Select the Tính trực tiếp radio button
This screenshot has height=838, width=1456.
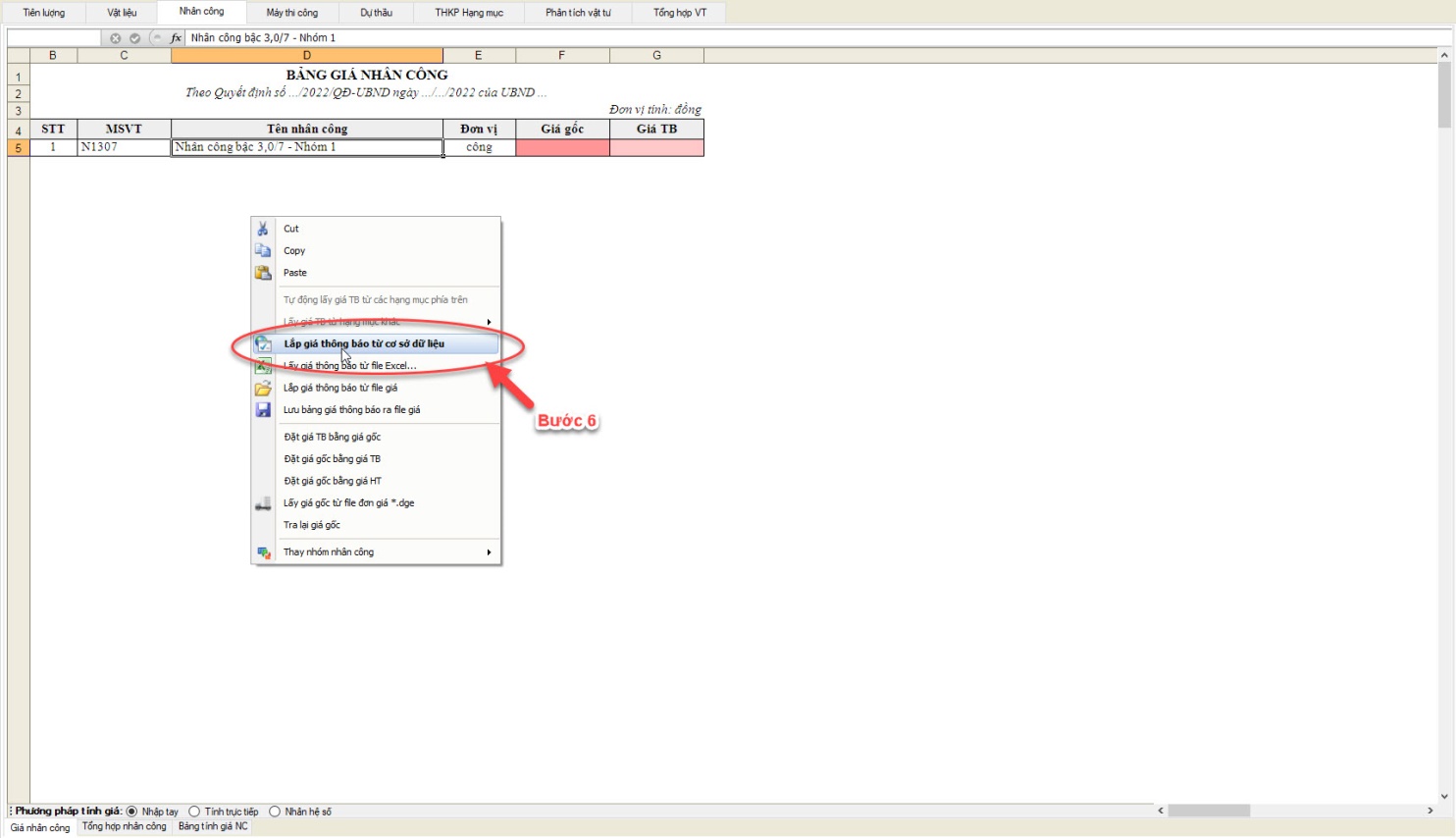(x=194, y=812)
